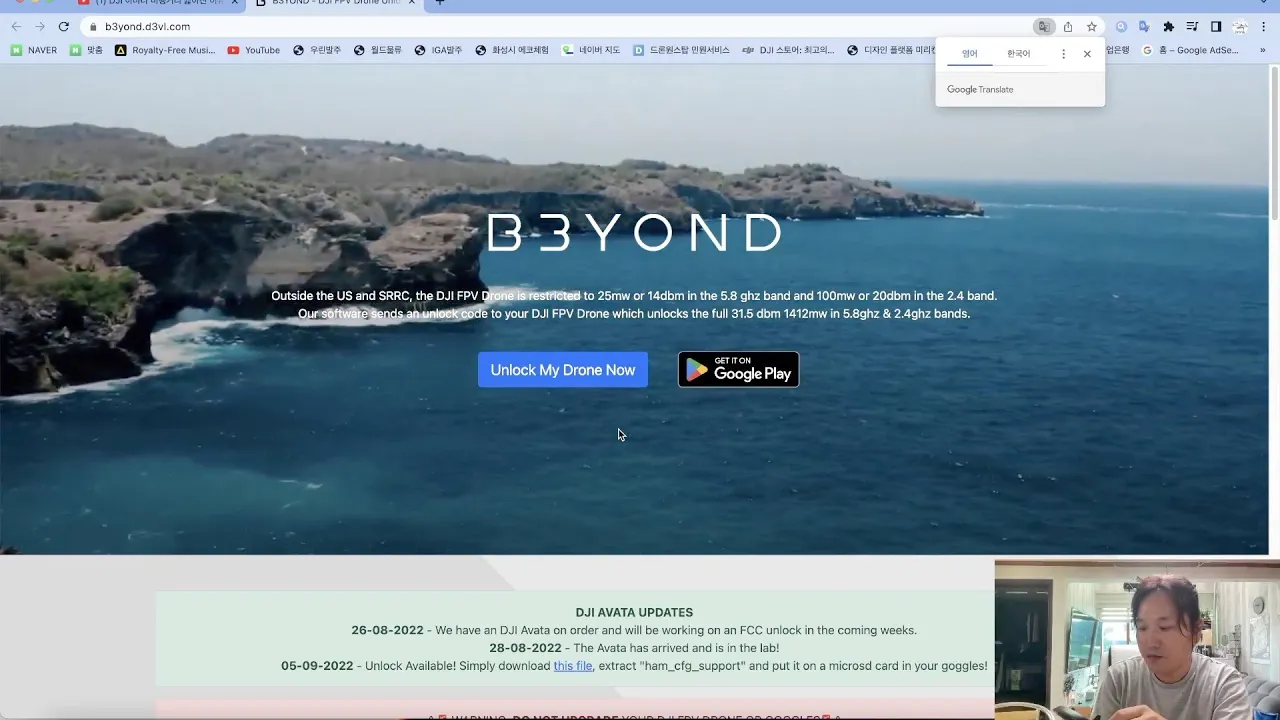Open the 월드물류 bookmark
Image resolution: width=1280 pixels, height=720 pixels.
[x=377, y=50]
